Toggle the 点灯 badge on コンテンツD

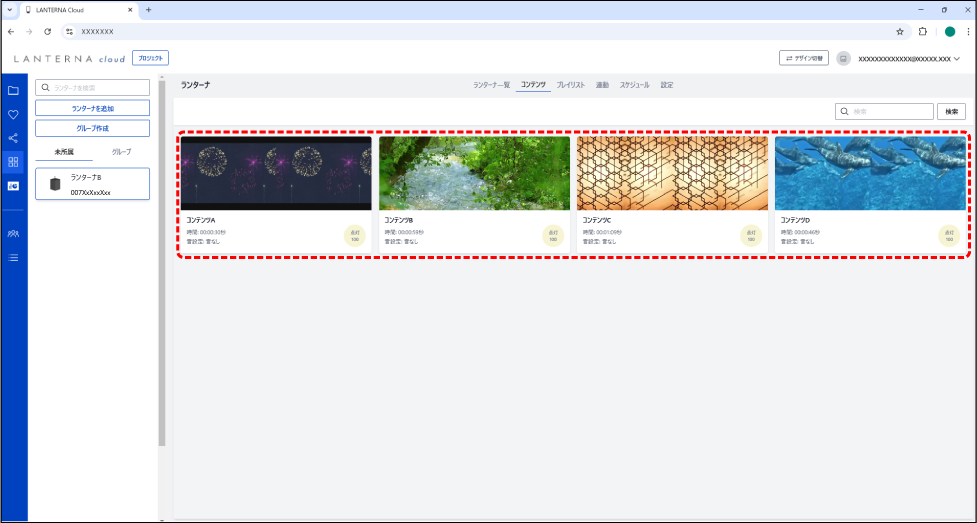949,236
